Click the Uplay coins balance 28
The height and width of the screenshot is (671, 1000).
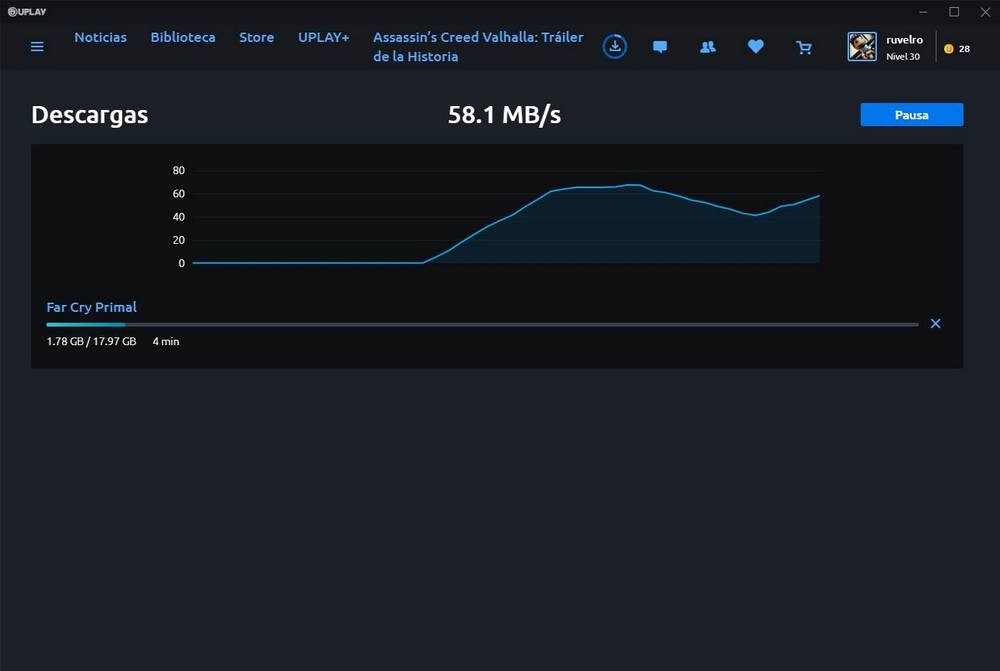[957, 48]
